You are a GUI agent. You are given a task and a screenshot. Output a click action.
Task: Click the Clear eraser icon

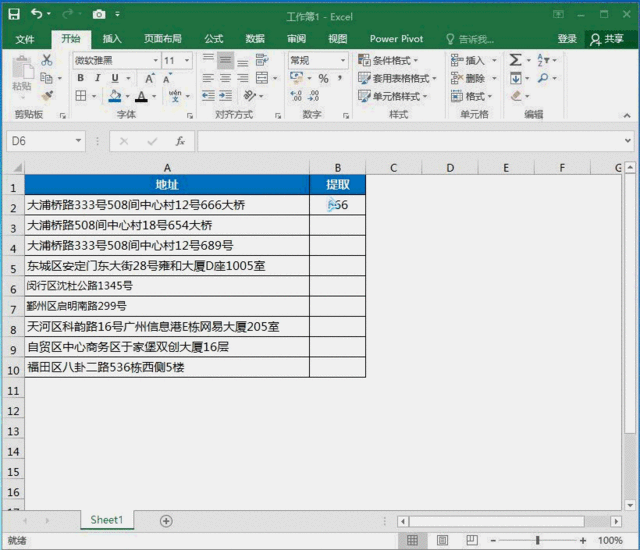click(x=516, y=96)
